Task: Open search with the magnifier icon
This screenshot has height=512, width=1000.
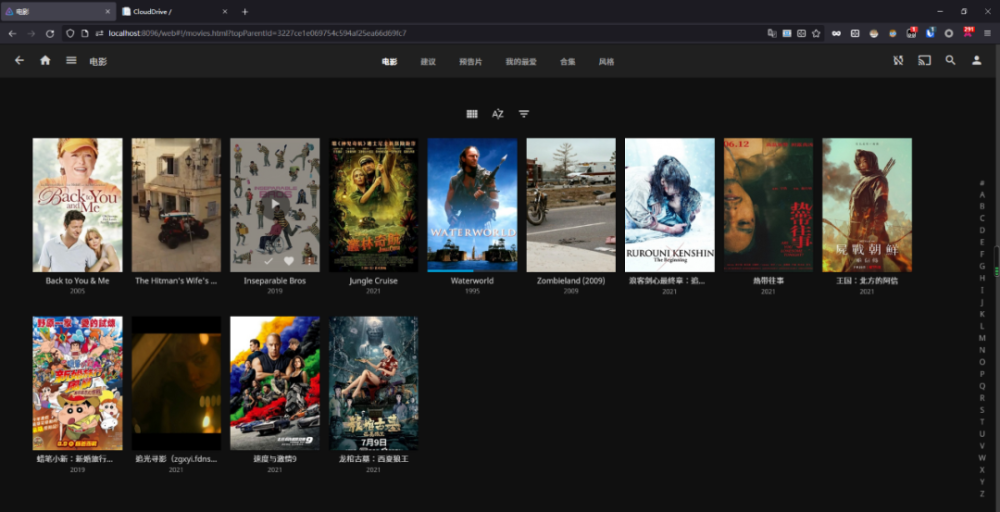Action: click(x=950, y=61)
